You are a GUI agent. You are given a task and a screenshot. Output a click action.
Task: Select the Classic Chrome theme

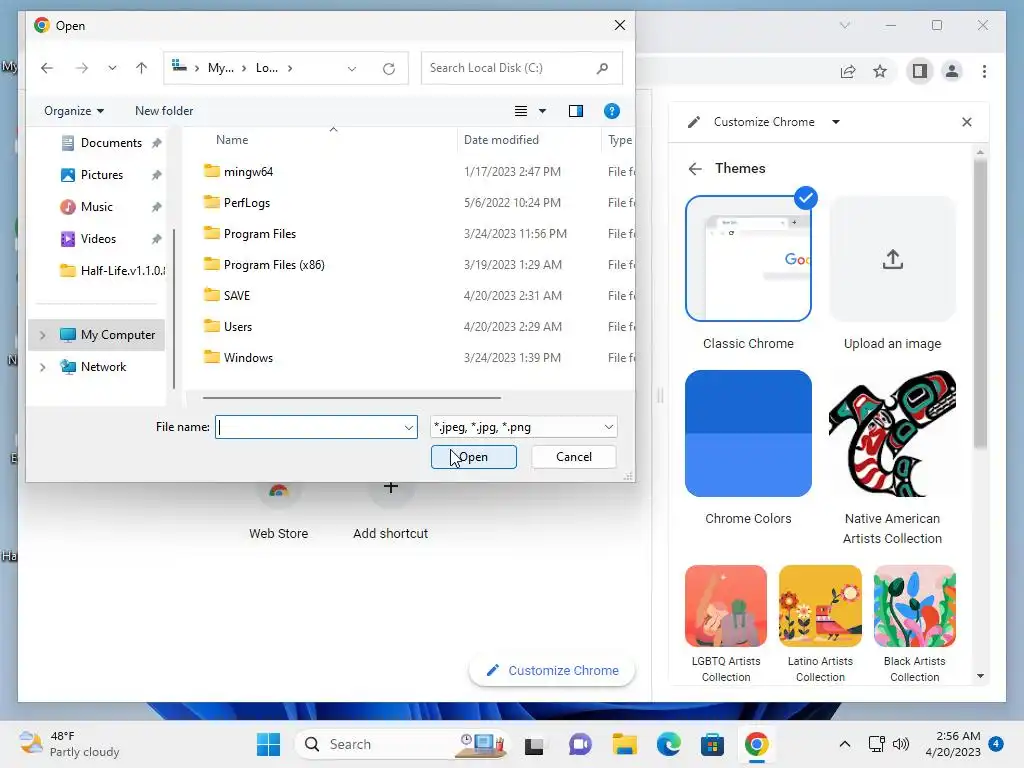tap(748, 259)
